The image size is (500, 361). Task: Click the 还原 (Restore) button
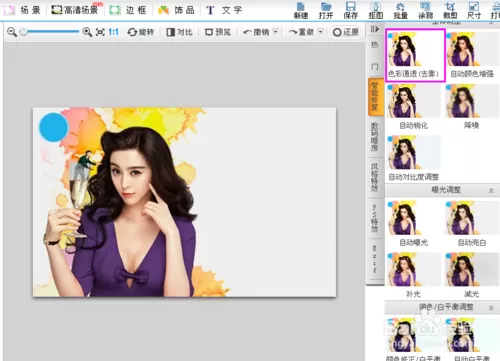coord(346,32)
